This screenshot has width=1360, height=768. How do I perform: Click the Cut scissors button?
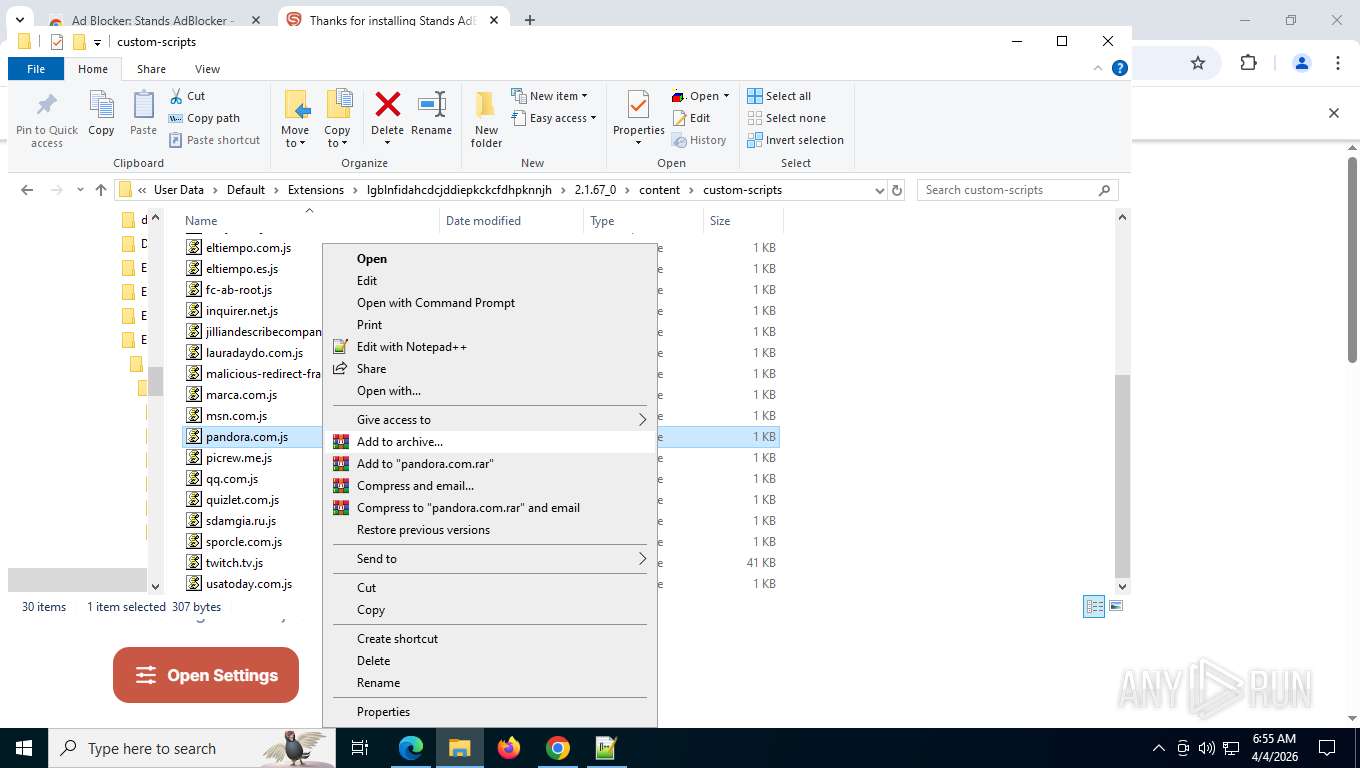click(x=187, y=96)
